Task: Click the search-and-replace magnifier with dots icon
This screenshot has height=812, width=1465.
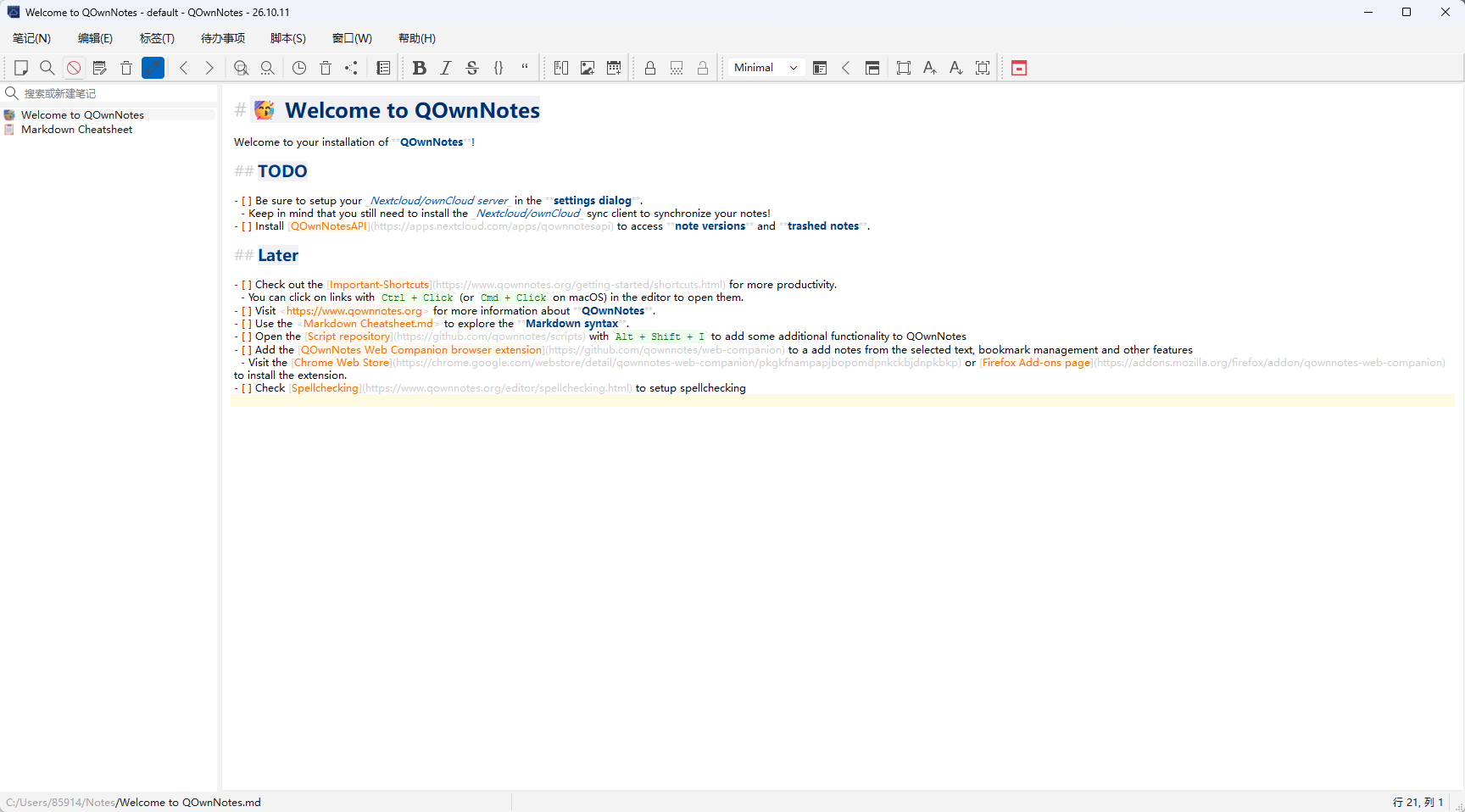Action: (x=267, y=68)
